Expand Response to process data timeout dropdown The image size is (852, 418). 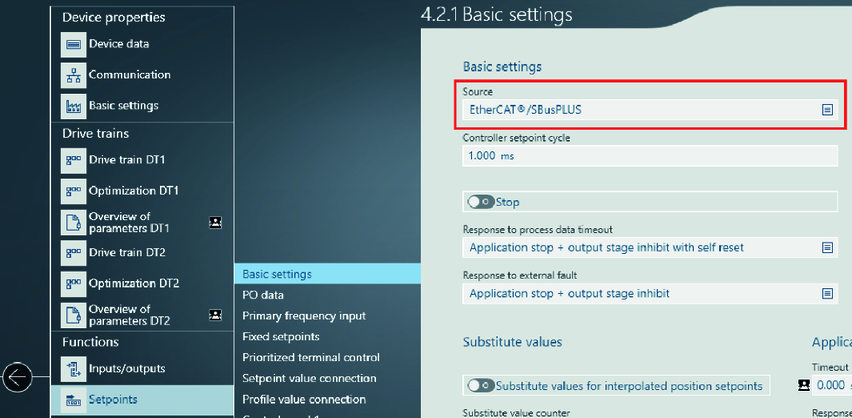(x=827, y=247)
